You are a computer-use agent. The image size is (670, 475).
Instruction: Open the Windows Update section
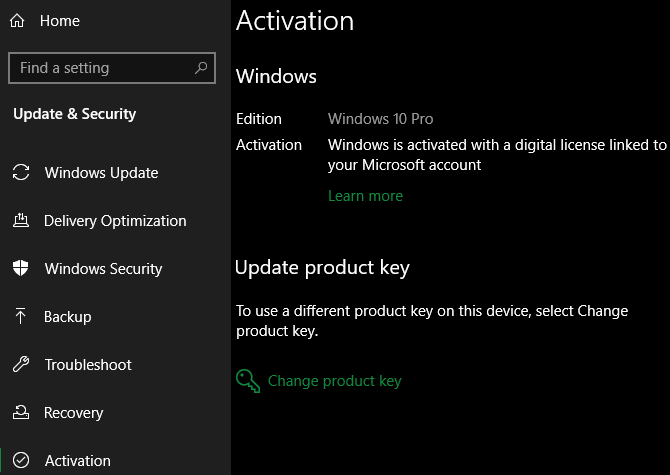click(101, 173)
